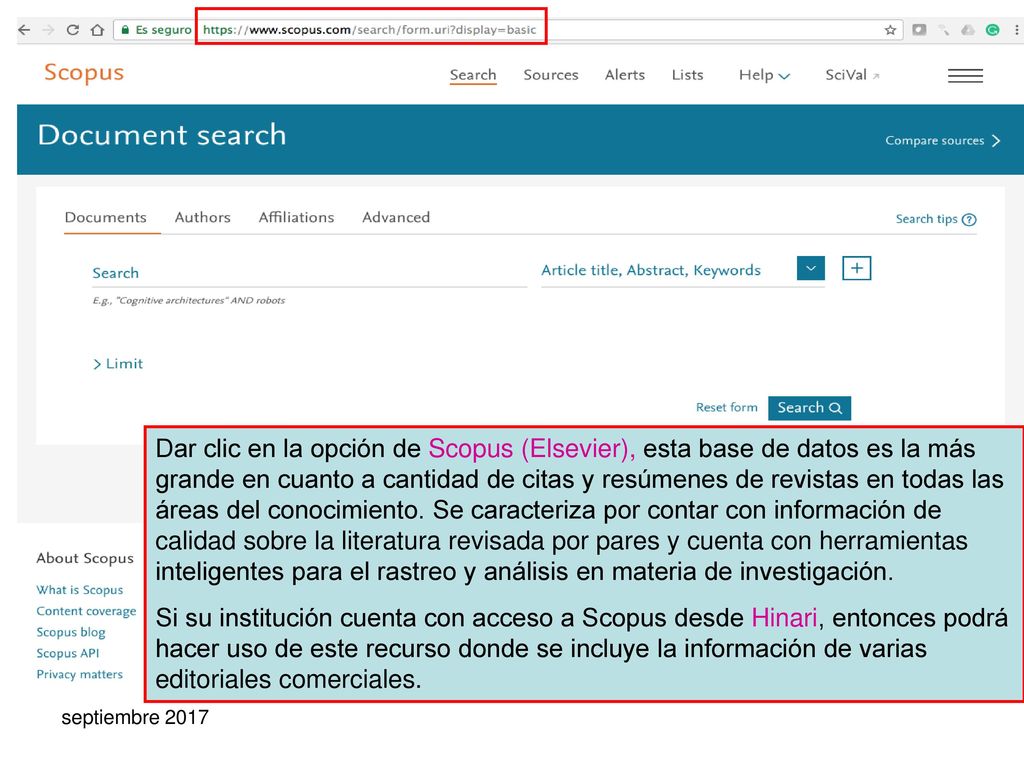Open Compare sources
Screen dimensions: 1024x768
coord(942,140)
